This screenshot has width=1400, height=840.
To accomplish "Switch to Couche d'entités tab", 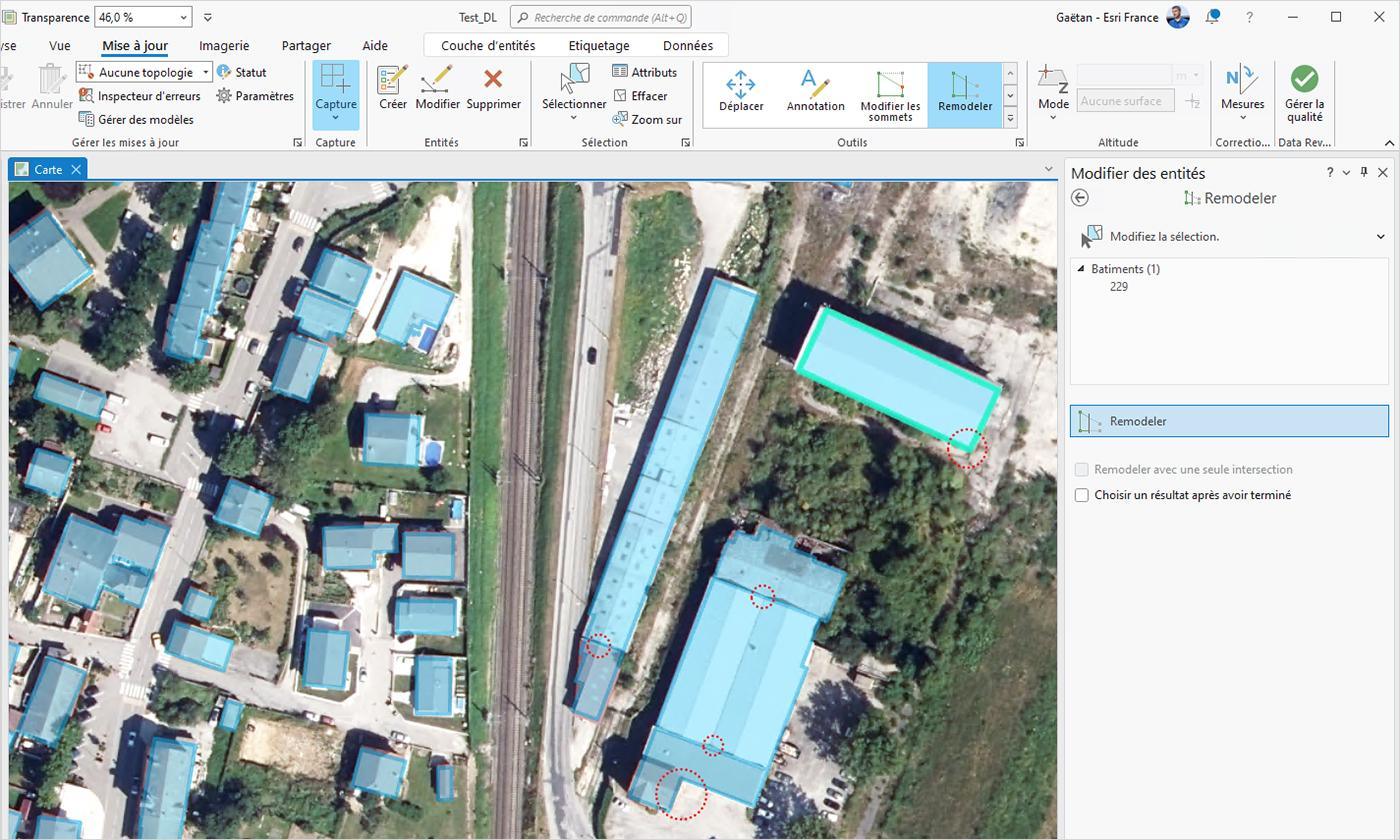I will 488,45.
